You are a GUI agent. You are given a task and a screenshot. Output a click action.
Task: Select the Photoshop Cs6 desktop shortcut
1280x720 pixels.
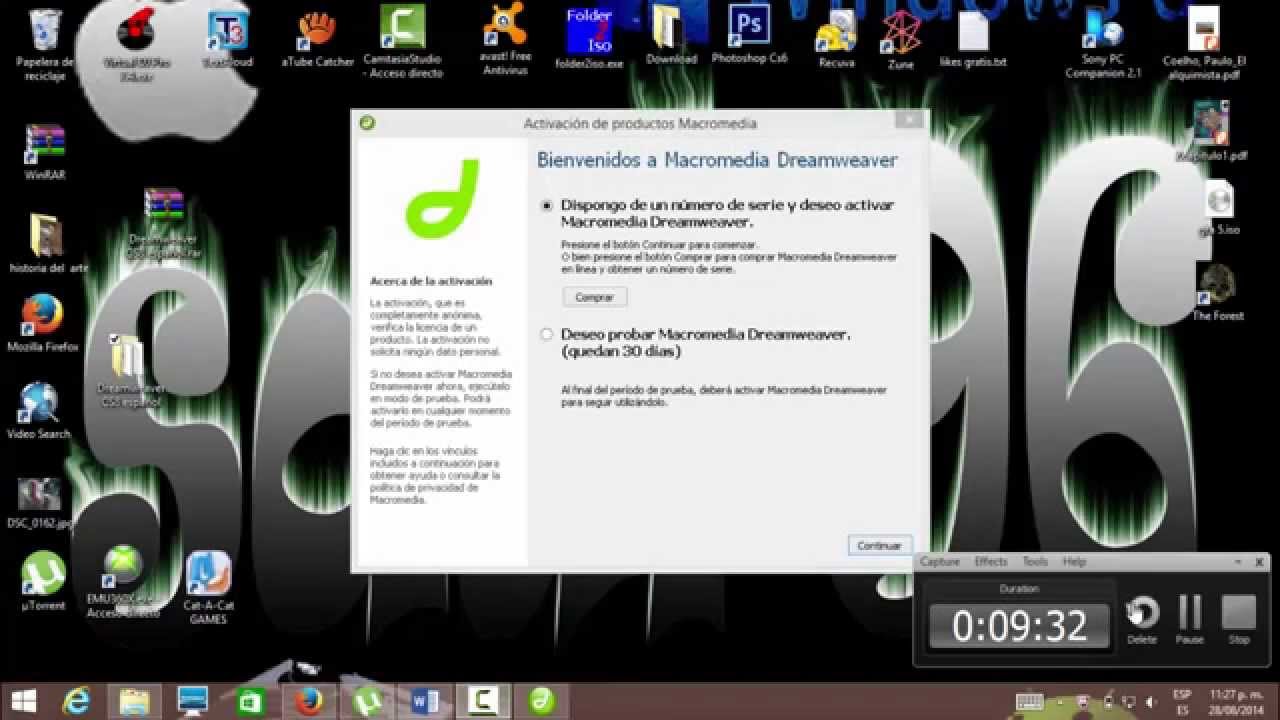(749, 36)
